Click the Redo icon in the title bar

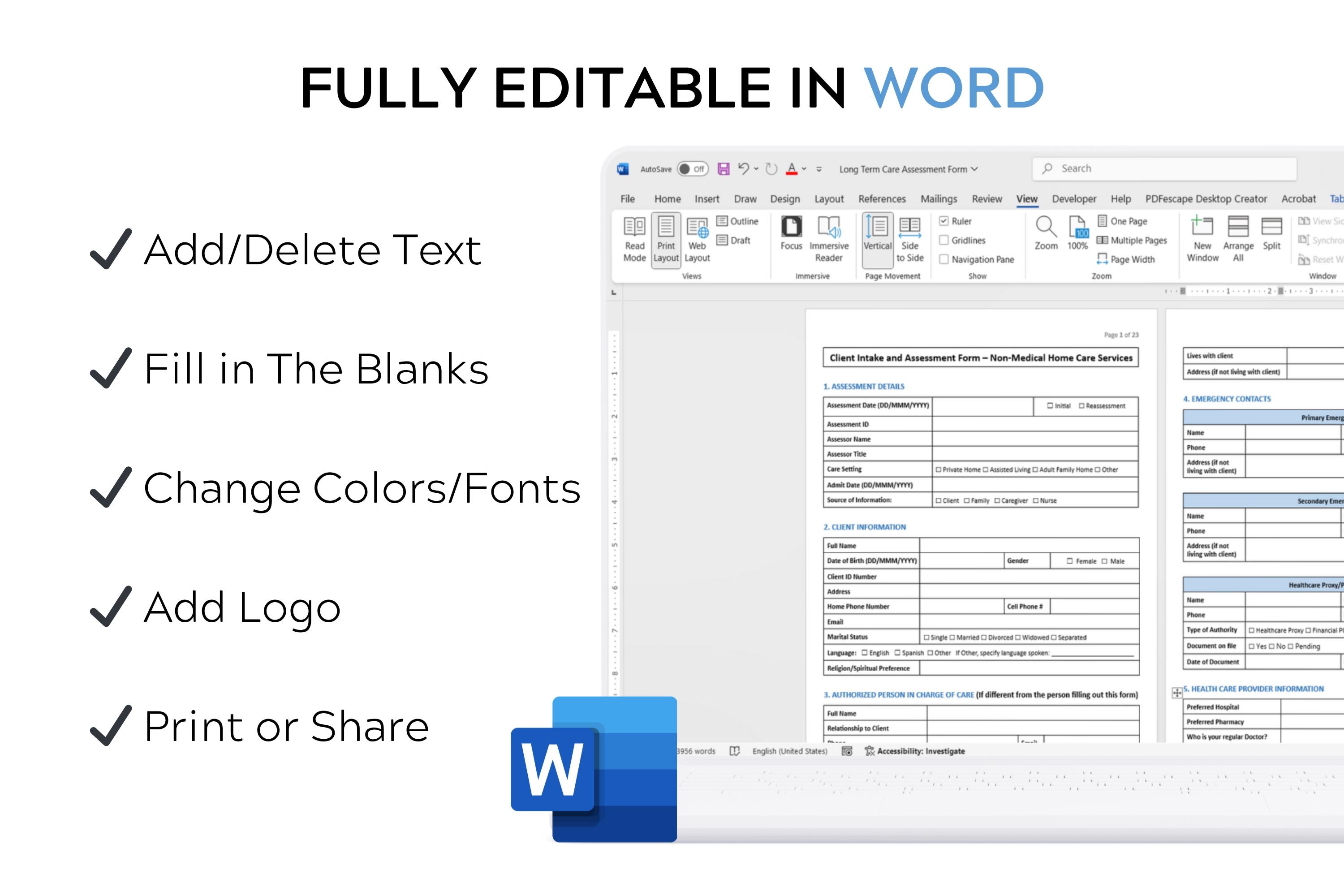click(771, 168)
